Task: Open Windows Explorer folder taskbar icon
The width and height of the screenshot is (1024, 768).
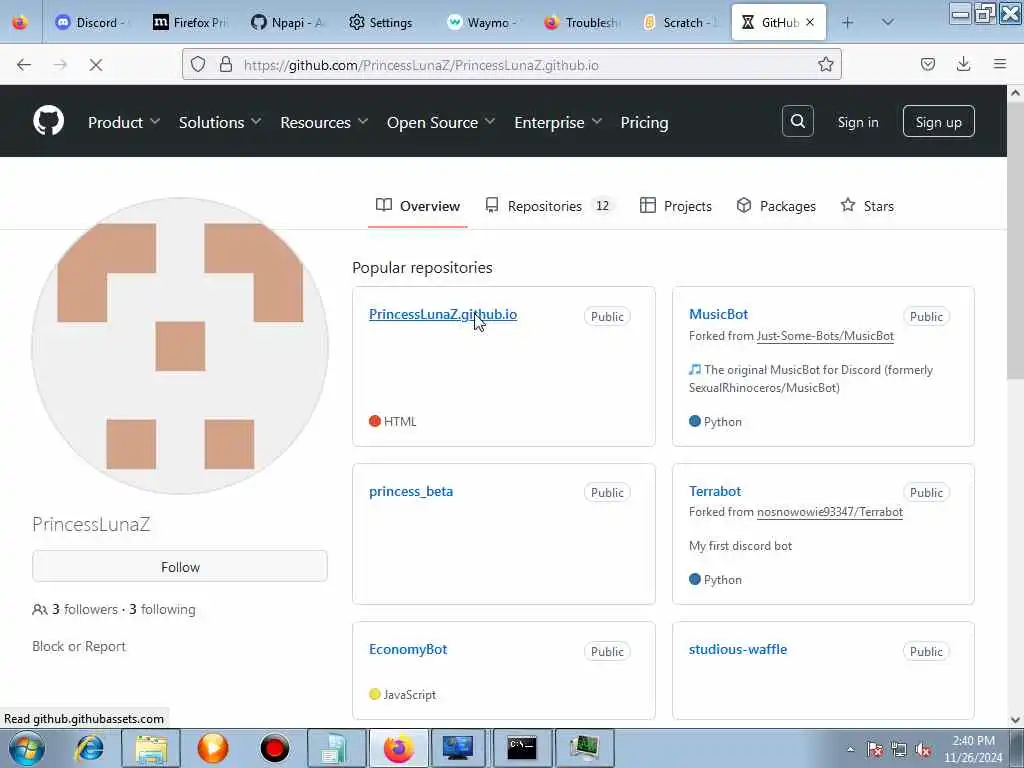Action: [152, 748]
